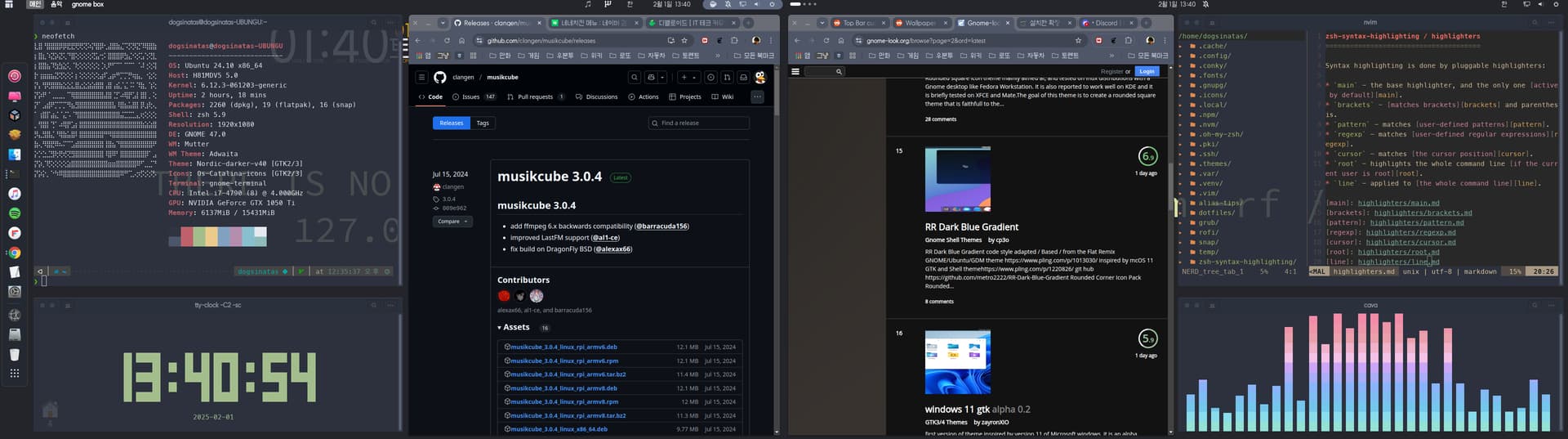Open the Wiki tab
This screenshot has height=439, width=1568.
[x=723, y=96]
